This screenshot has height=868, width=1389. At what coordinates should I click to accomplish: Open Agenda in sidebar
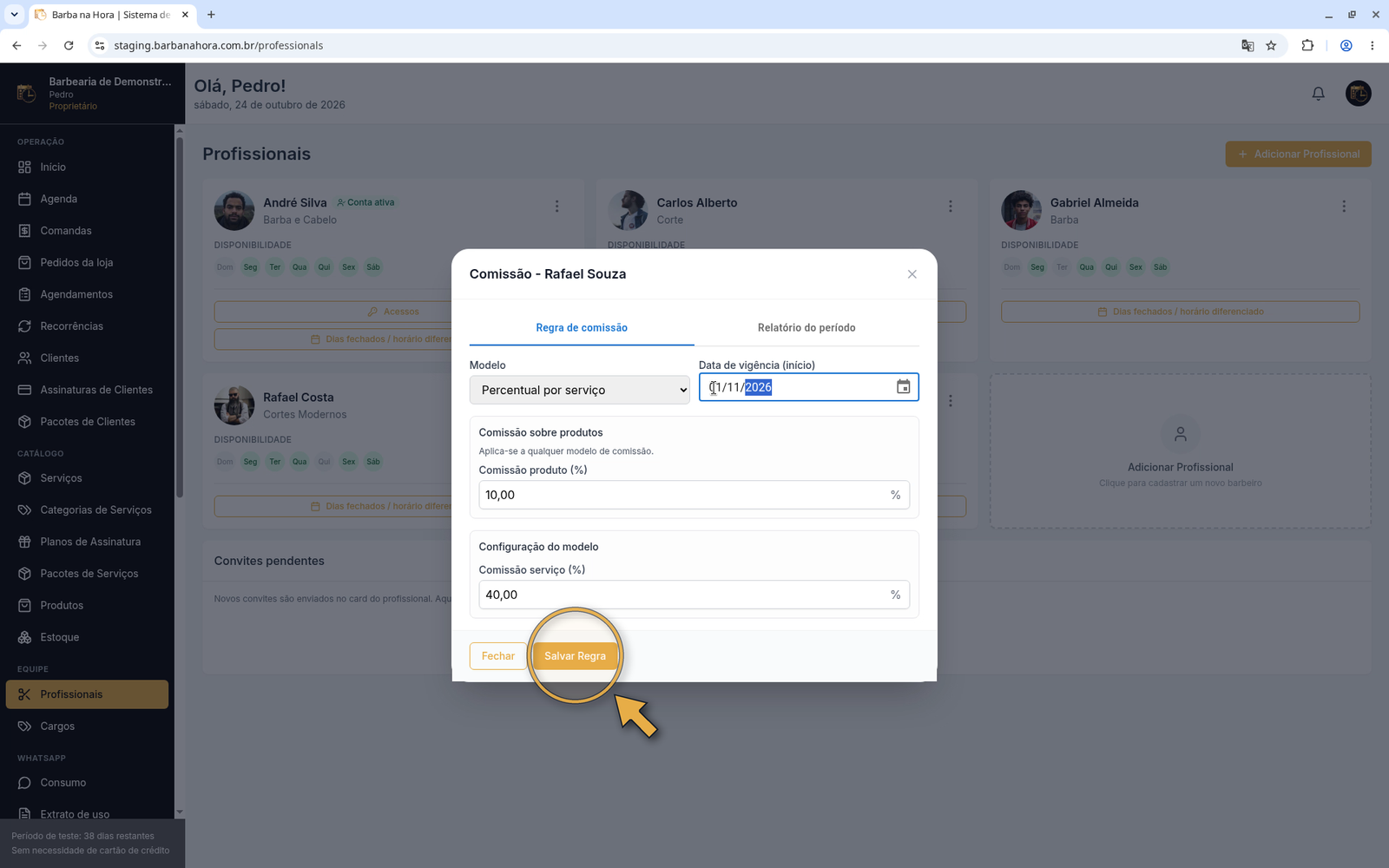(x=87, y=199)
